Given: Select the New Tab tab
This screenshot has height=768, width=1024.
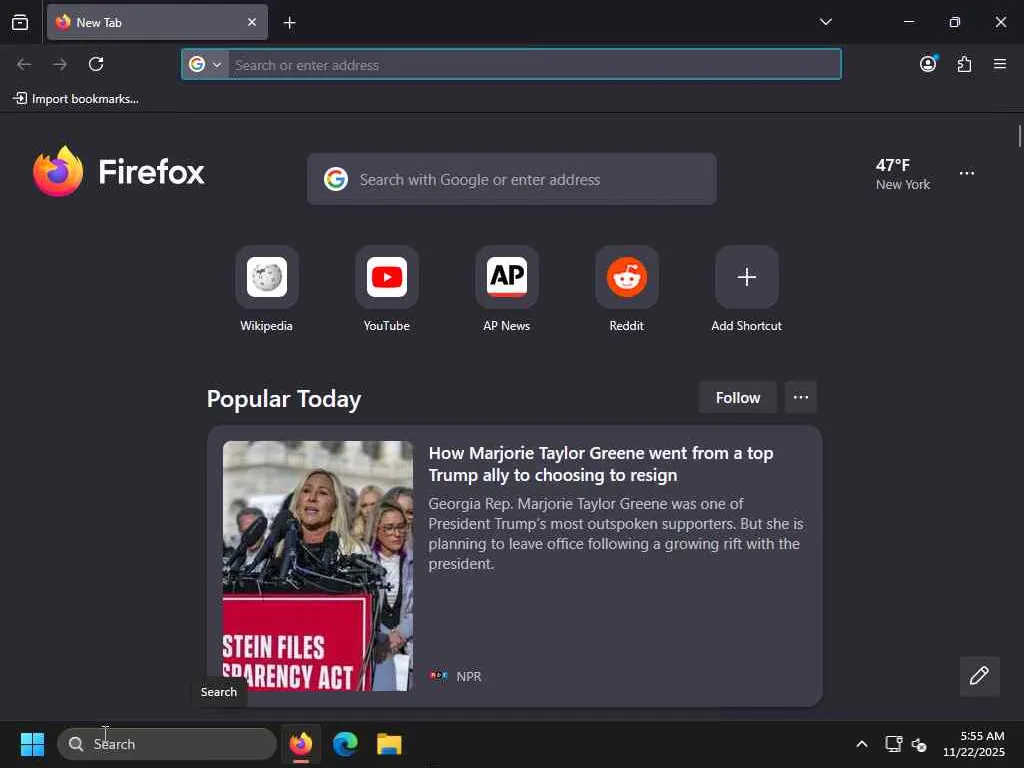Looking at the screenshot, I should [157, 22].
